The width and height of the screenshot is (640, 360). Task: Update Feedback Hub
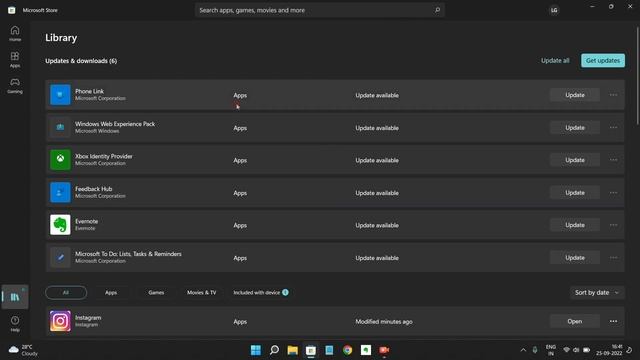pos(575,193)
